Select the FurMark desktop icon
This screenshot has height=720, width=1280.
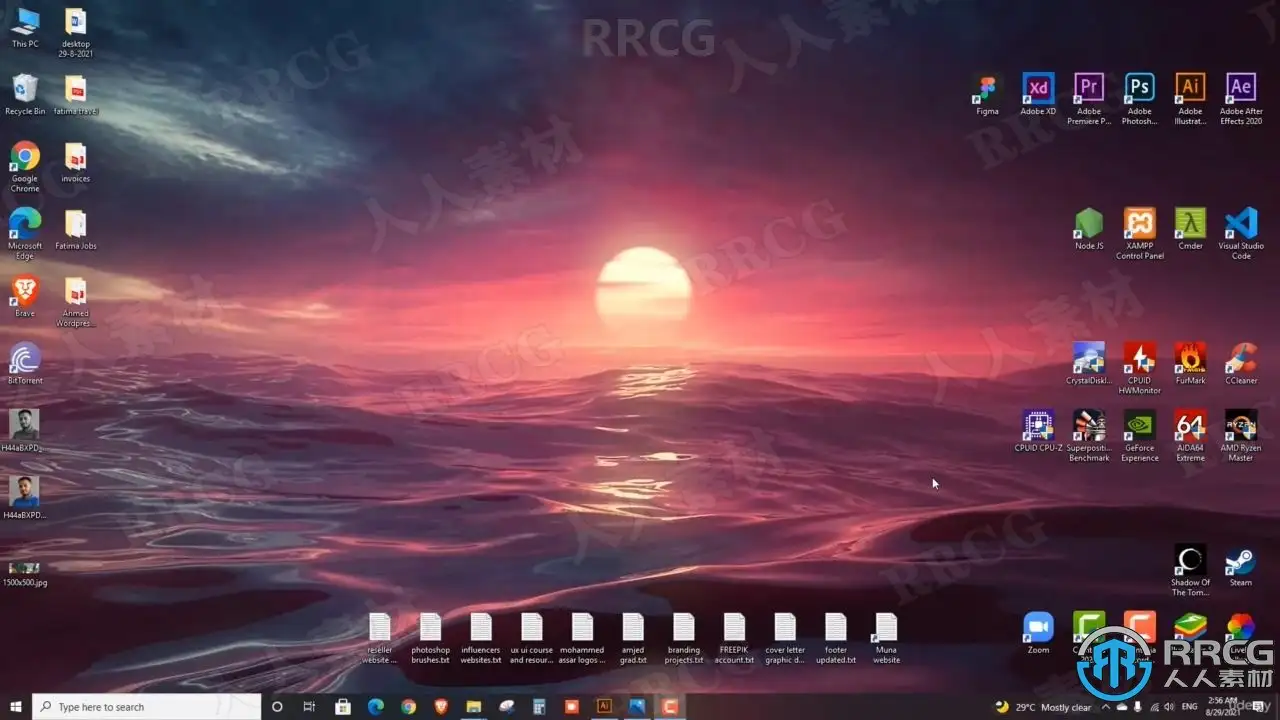1190,364
